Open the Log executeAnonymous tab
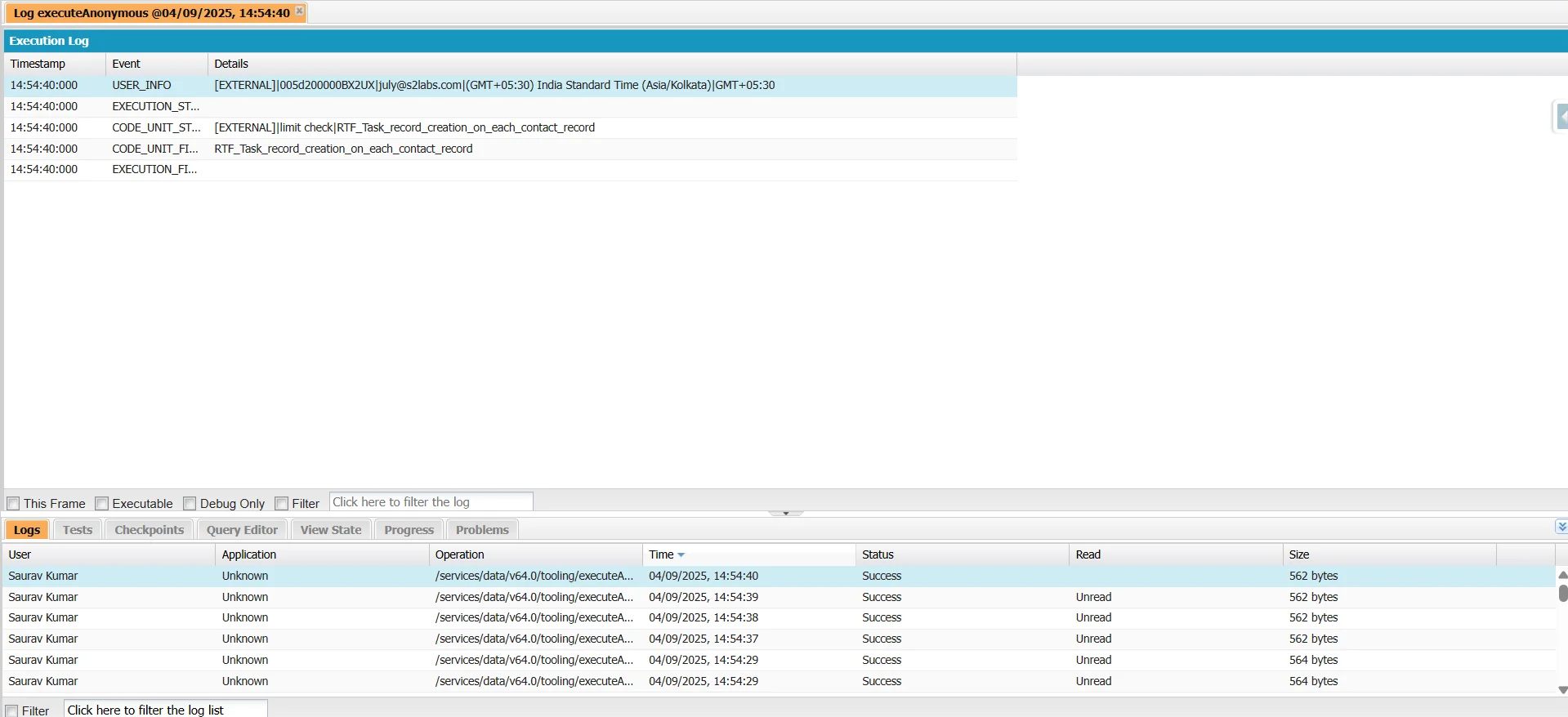Screen dimensions: 1568x717 (x=151, y=13)
